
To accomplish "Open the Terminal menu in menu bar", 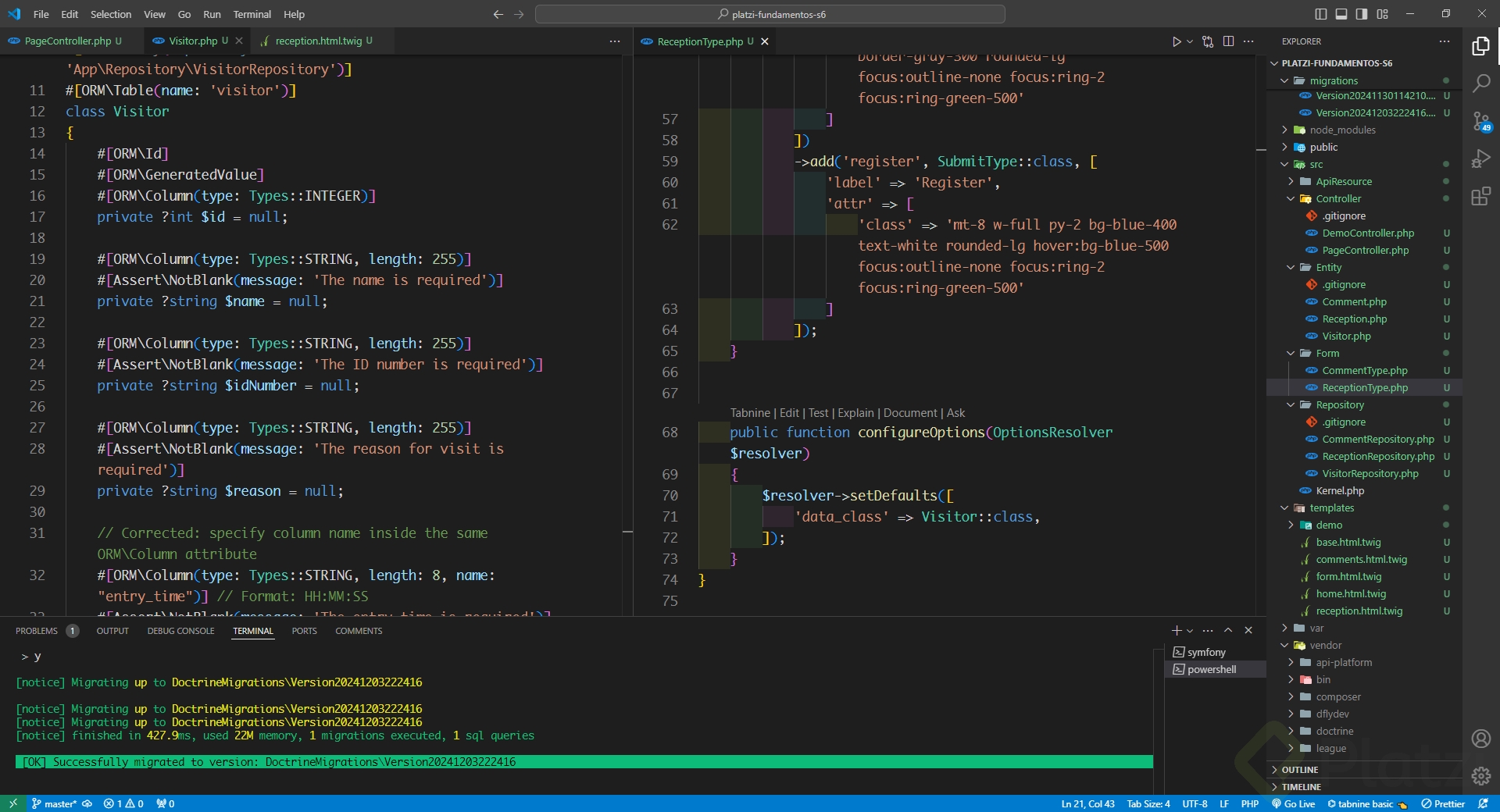I will tap(252, 14).
